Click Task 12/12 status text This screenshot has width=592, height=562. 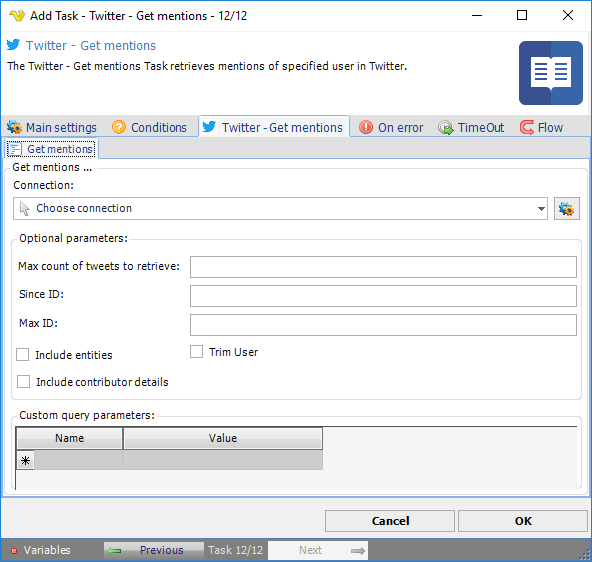click(235, 550)
